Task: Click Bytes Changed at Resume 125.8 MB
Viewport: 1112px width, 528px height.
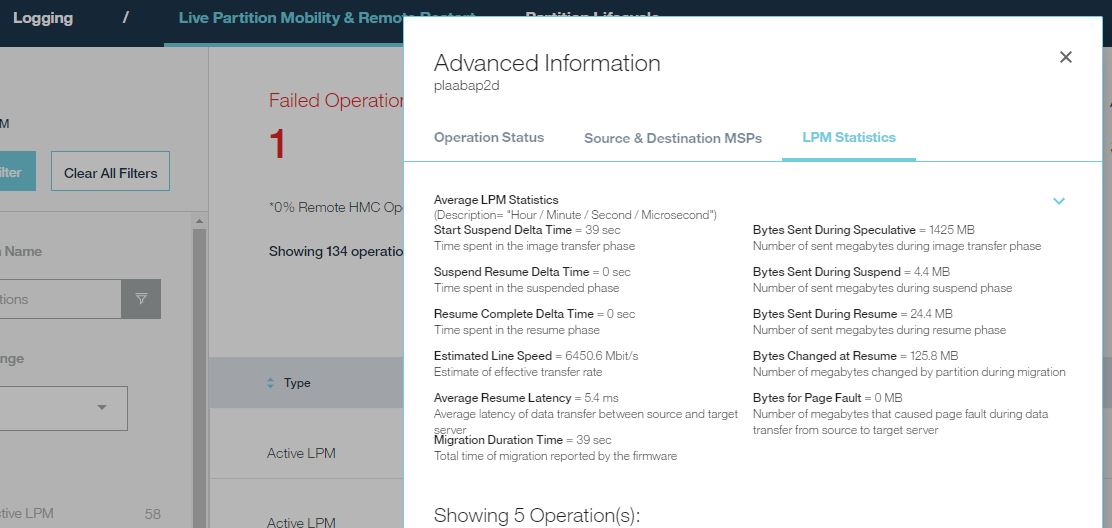Action: [x=855, y=356]
